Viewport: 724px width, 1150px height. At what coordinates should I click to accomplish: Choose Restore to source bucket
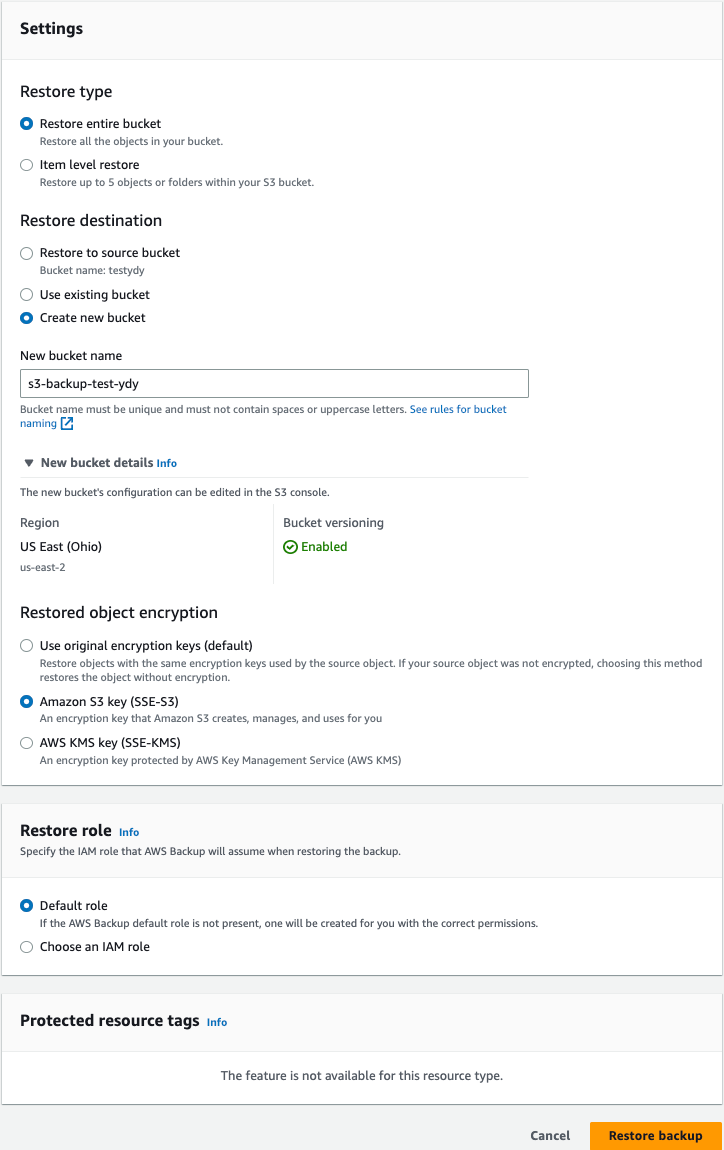pyautogui.click(x=26, y=253)
